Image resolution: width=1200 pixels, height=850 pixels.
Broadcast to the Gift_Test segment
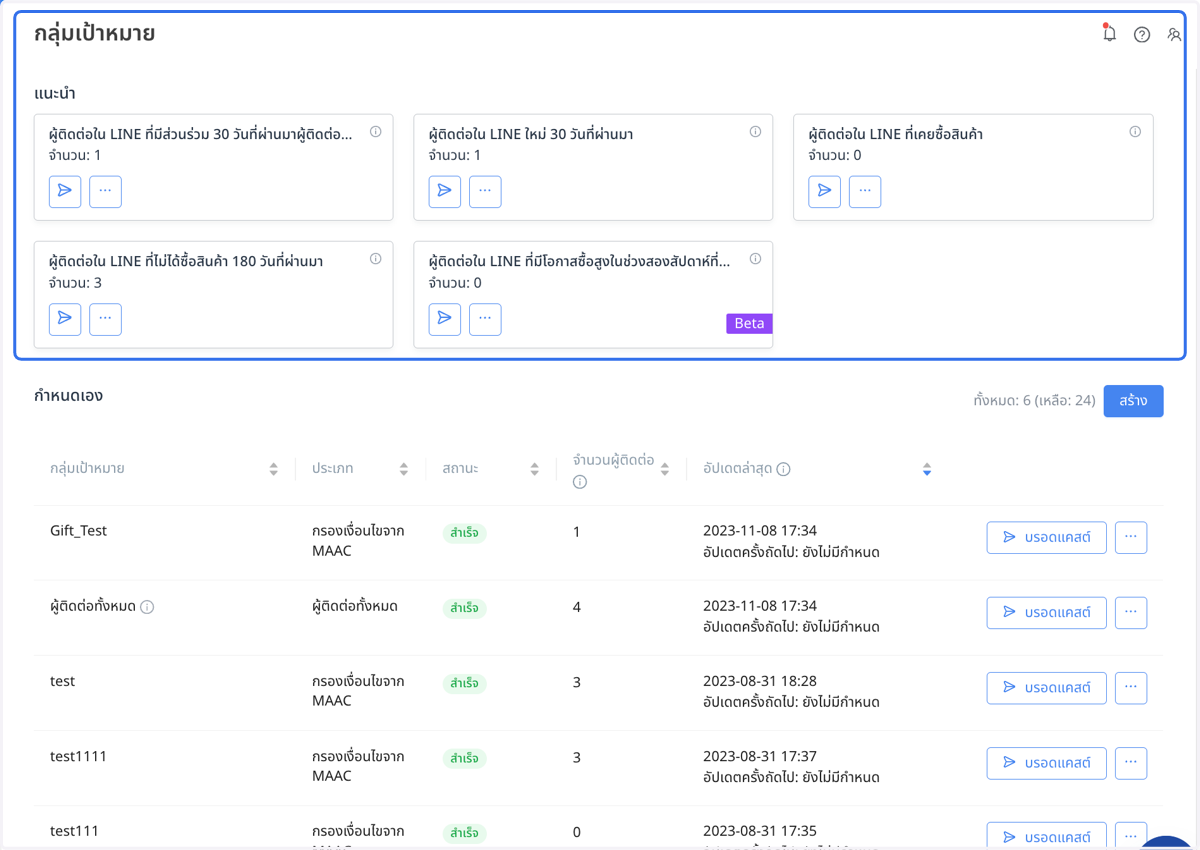coord(1046,537)
